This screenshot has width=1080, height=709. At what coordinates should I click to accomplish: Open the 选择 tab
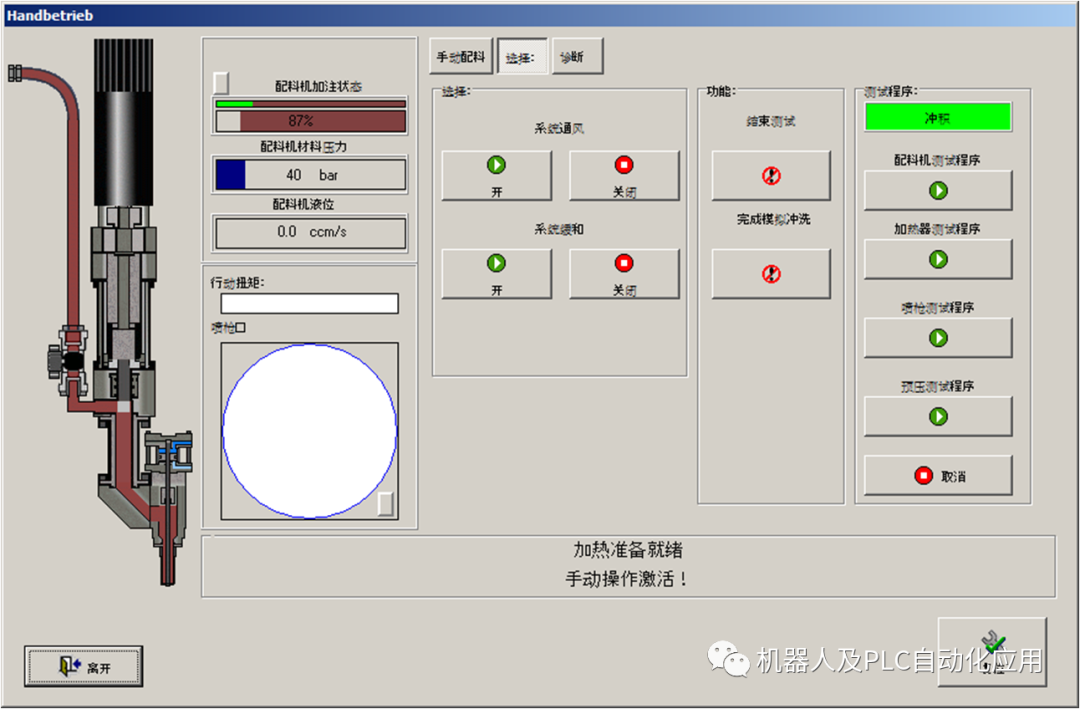[521, 56]
